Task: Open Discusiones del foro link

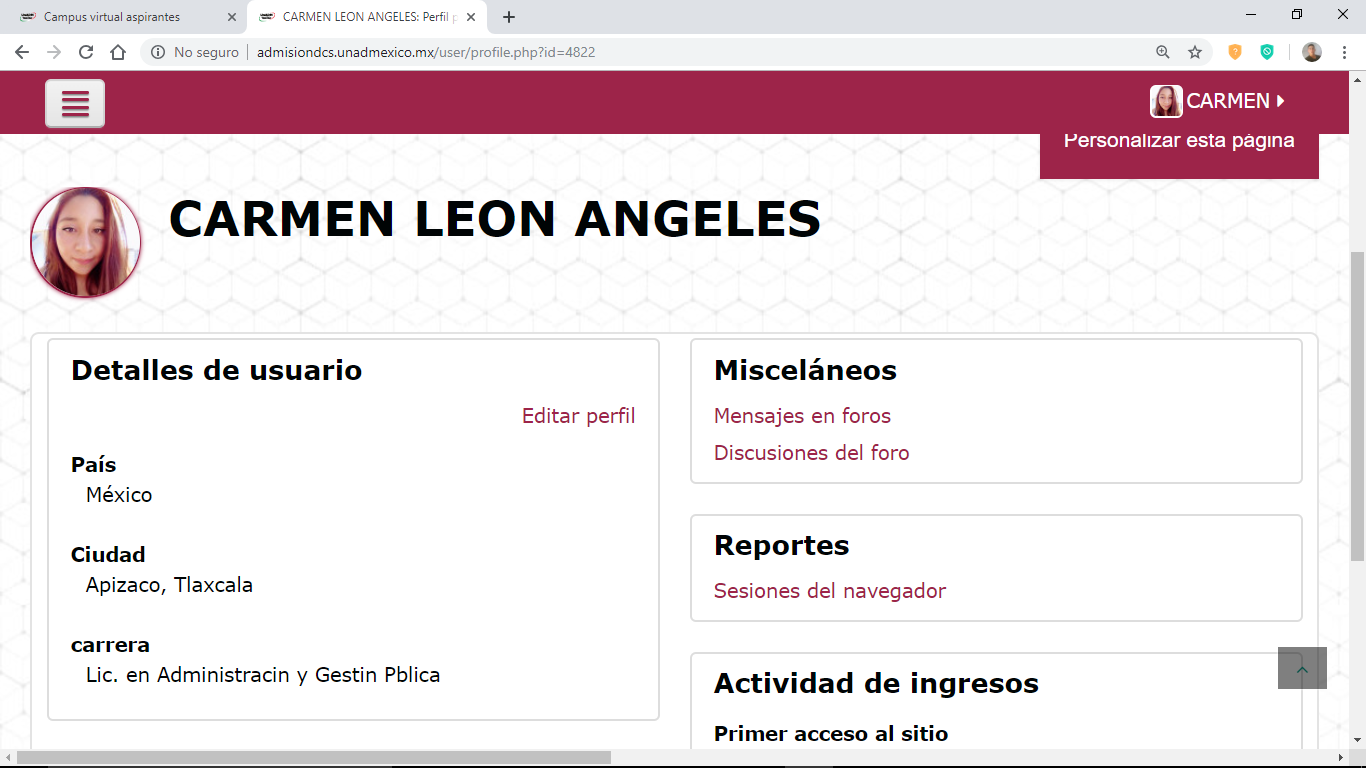Action: pyautogui.click(x=811, y=453)
